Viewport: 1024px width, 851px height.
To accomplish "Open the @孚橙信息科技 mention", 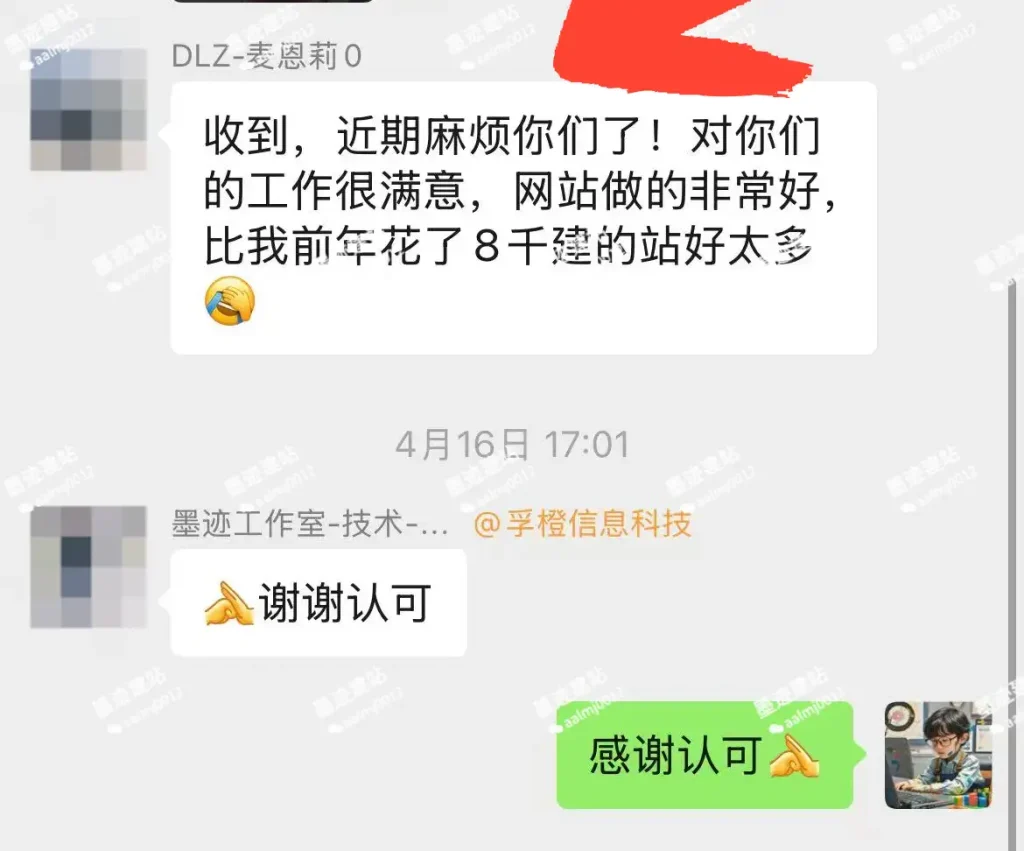I will tap(582, 524).
